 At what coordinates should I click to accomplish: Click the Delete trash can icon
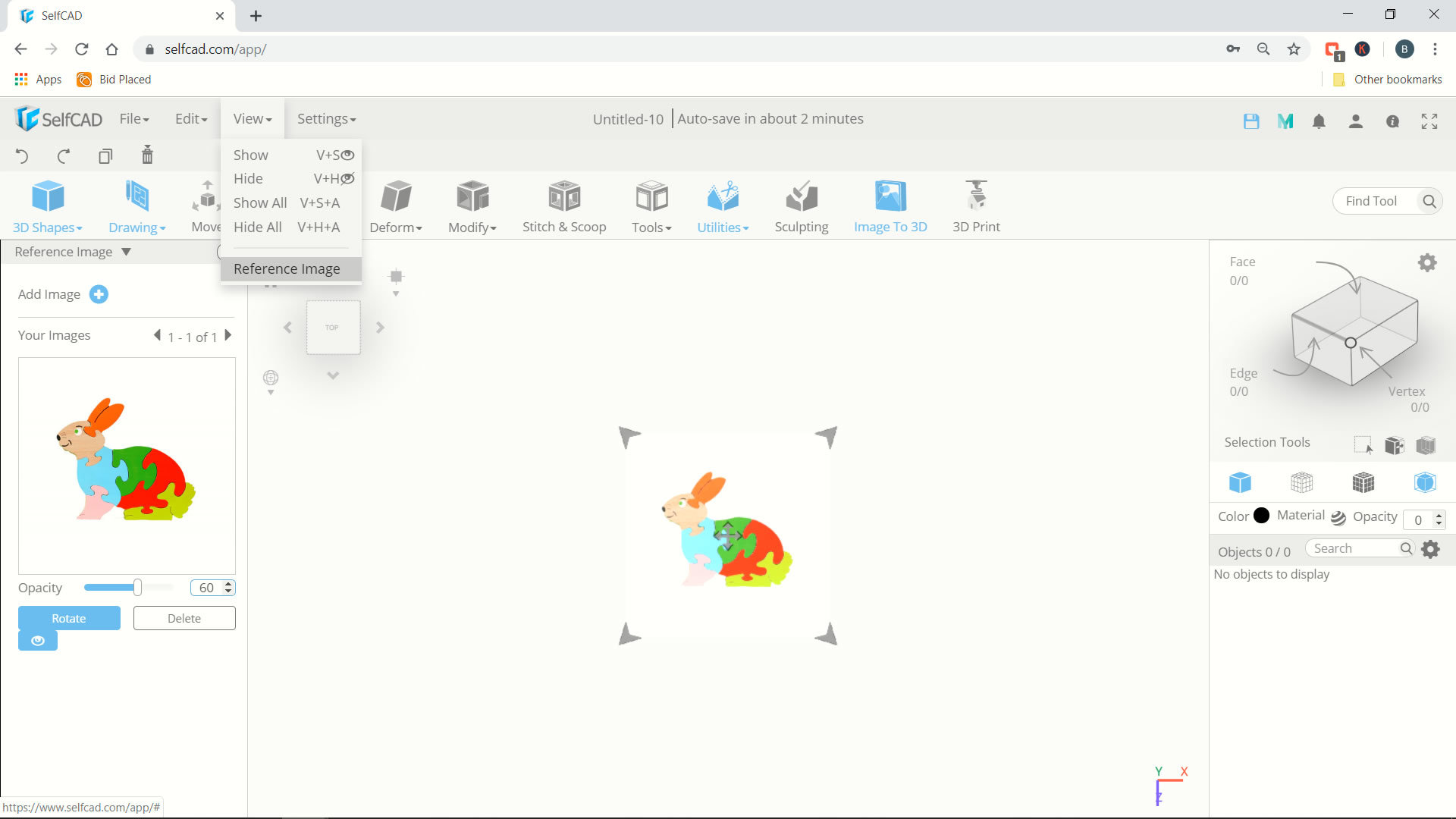click(x=147, y=155)
